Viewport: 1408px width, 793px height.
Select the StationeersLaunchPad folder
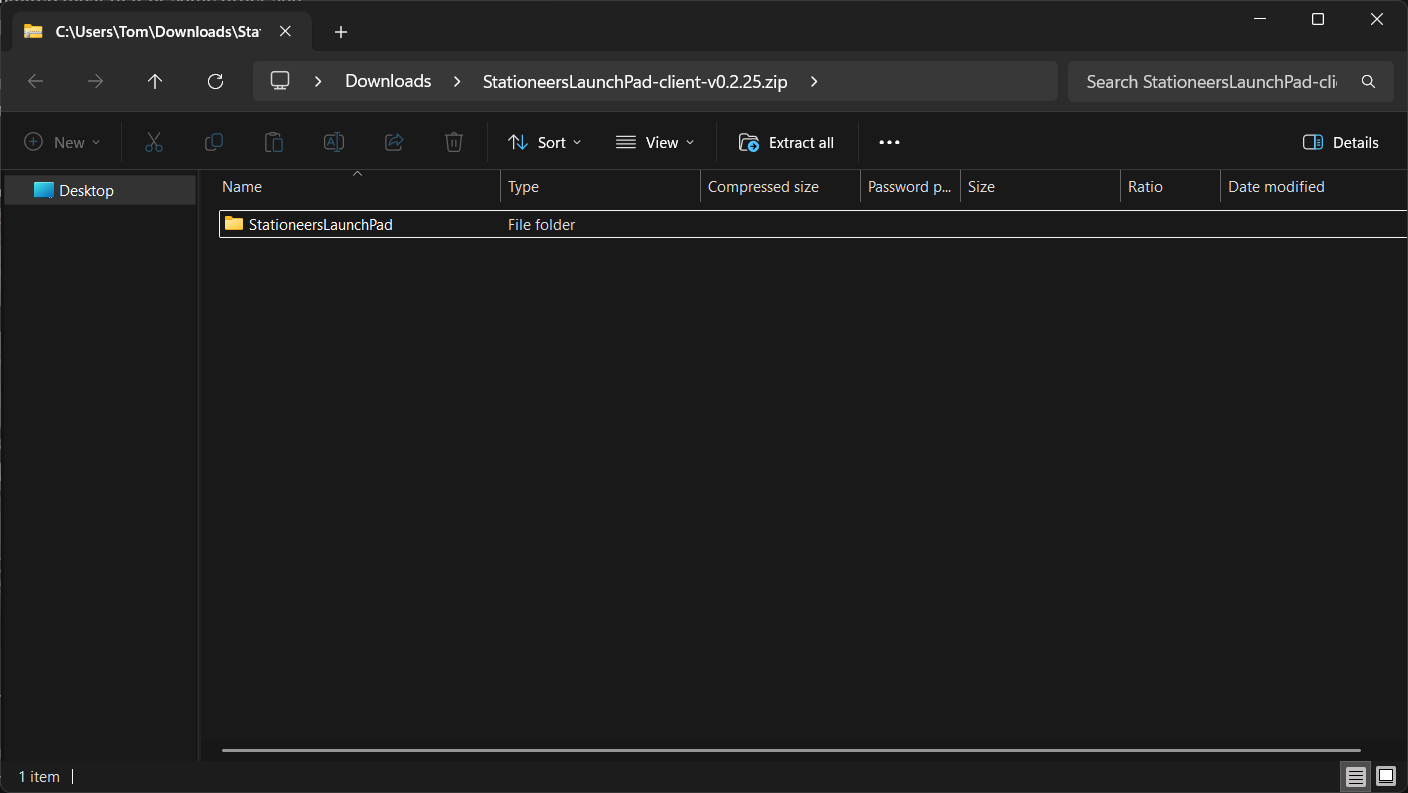coord(320,225)
